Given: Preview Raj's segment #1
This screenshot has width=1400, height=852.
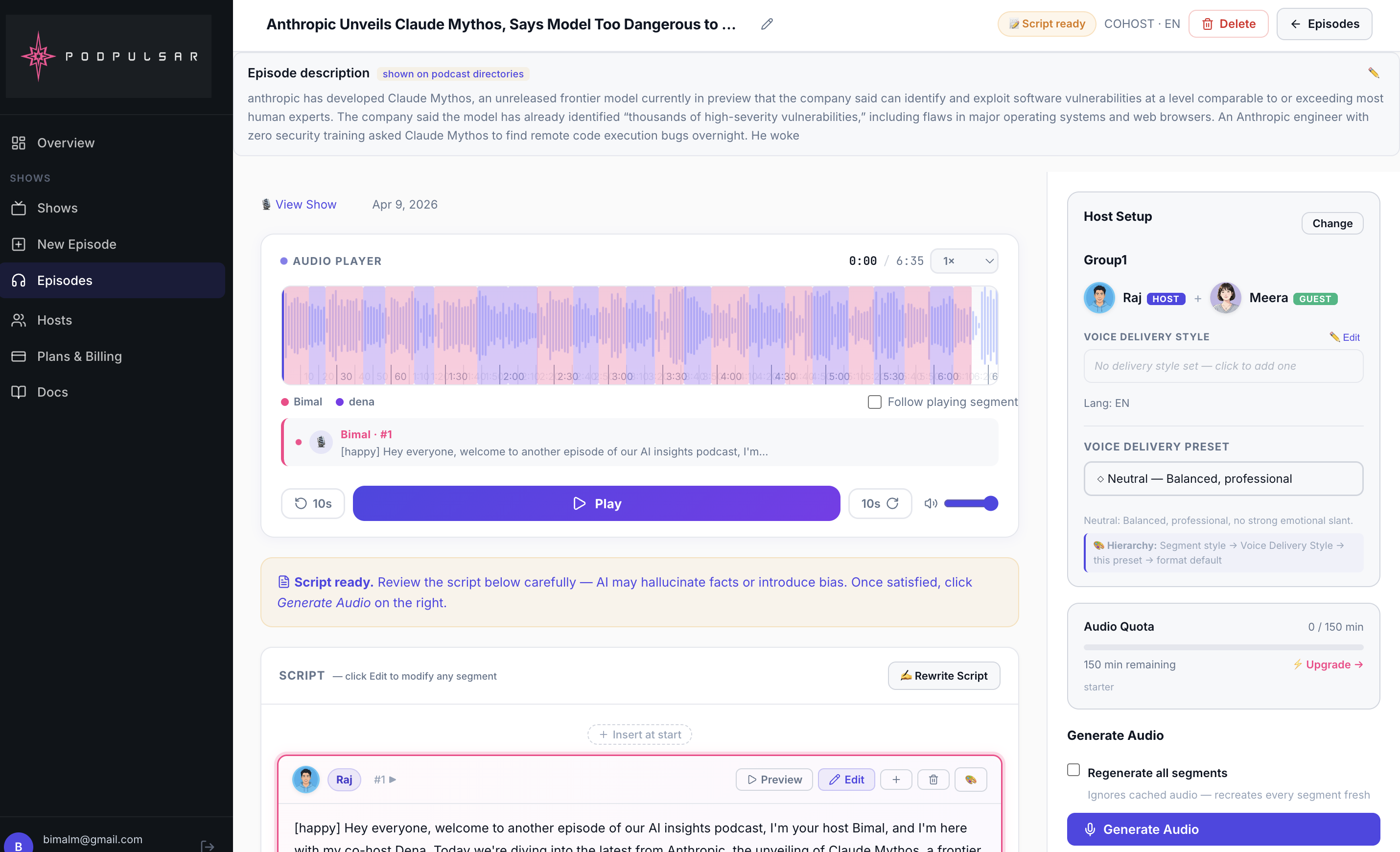Looking at the screenshot, I should 774,779.
